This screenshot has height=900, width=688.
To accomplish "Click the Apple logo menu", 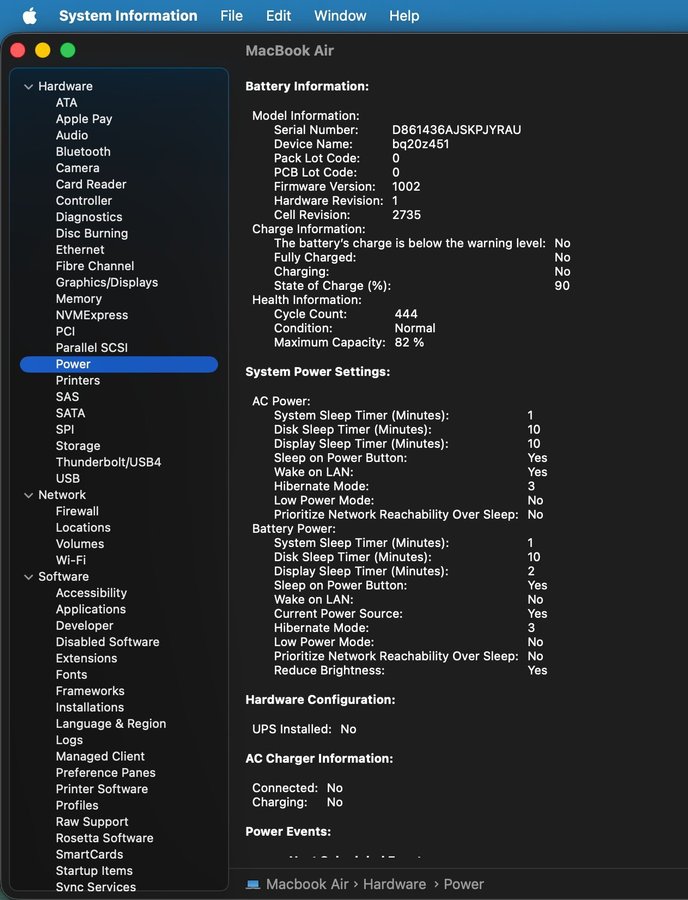I will click(29, 16).
